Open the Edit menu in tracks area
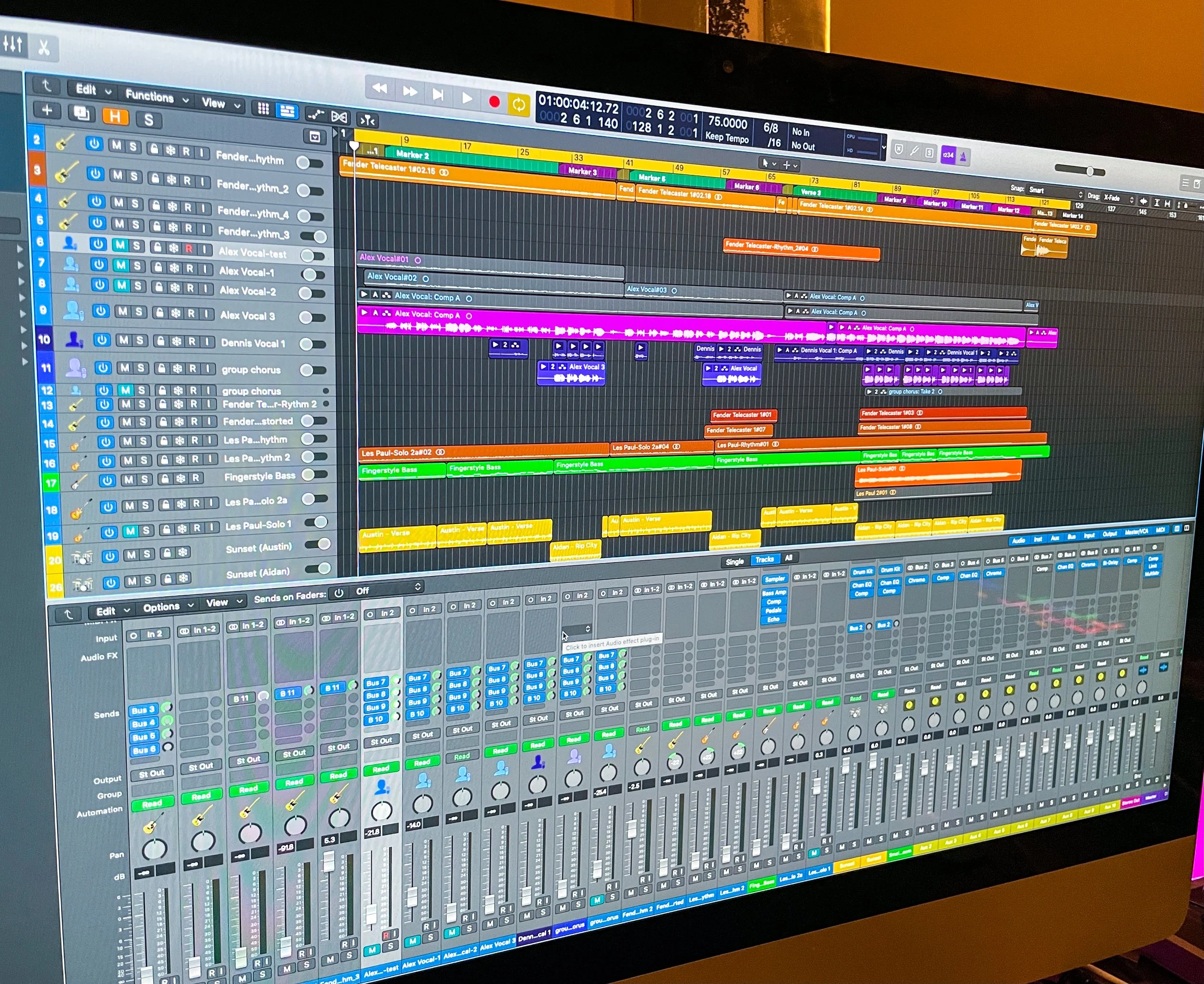 click(93, 90)
